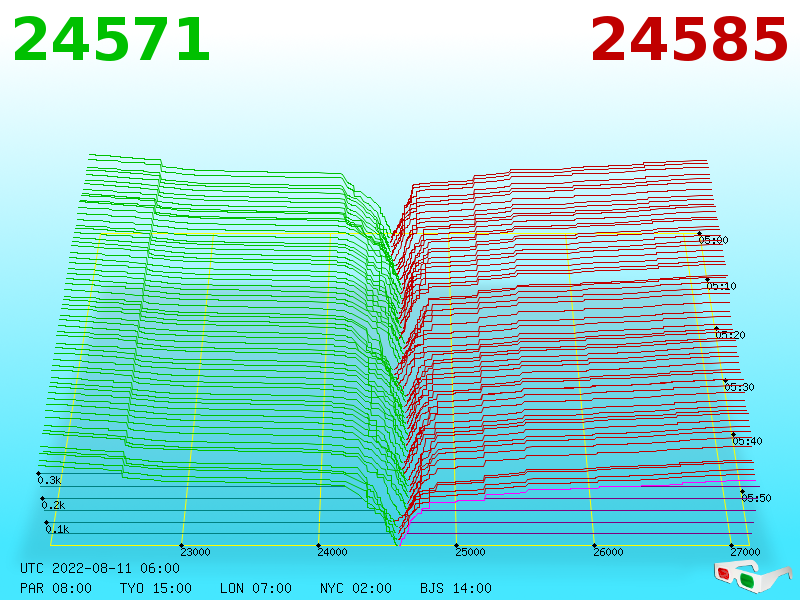This screenshot has height=600, width=800.
Task: Click the 05:20 time axis marker
Action: [731, 335]
